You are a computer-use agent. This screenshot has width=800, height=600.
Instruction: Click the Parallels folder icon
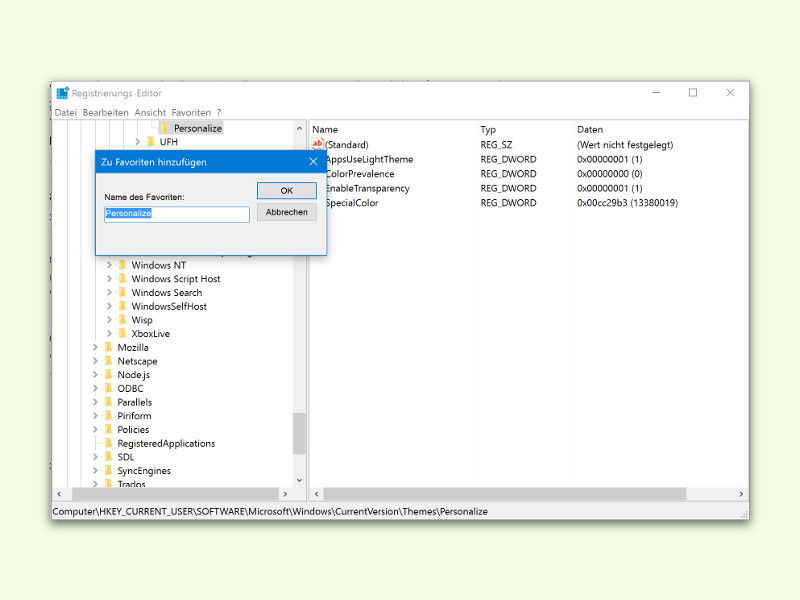(108, 402)
